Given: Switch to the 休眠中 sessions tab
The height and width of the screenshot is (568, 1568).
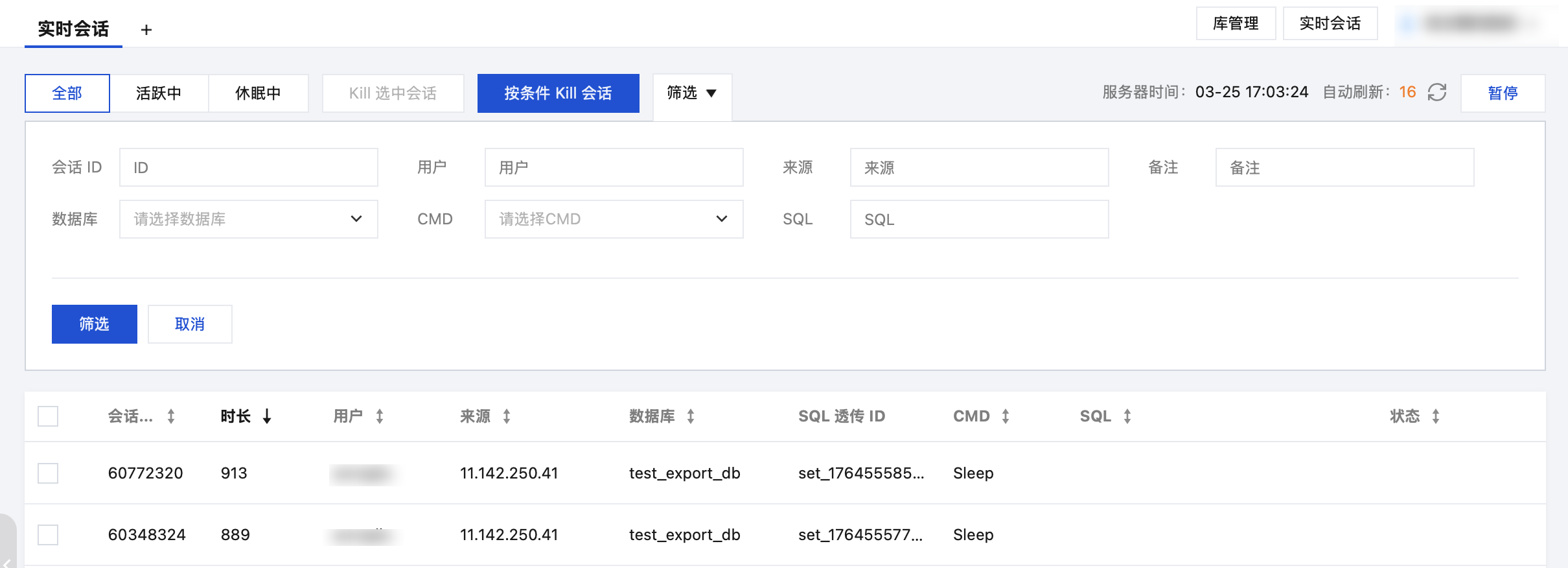Looking at the screenshot, I should (x=258, y=93).
